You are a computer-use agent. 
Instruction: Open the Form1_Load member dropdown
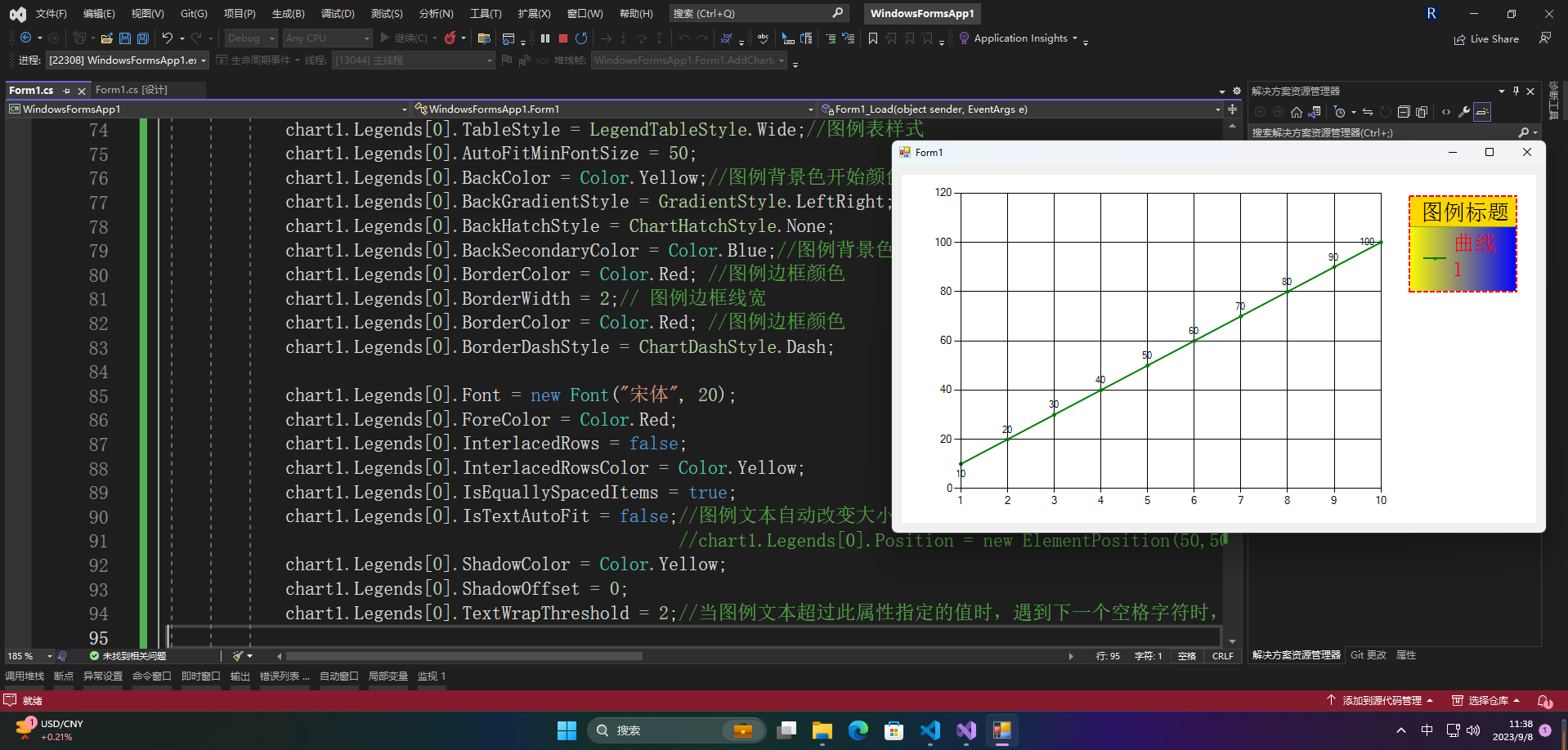[x=1020, y=109]
